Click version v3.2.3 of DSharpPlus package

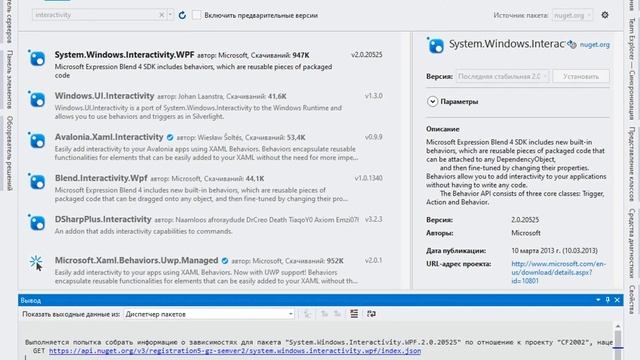click(x=373, y=219)
